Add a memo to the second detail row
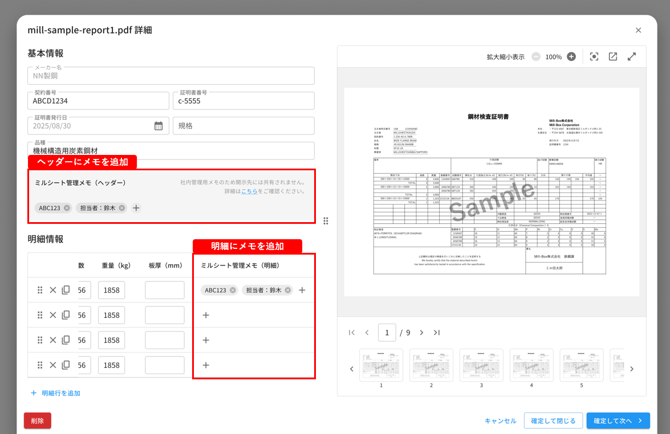The height and width of the screenshot is (434, 670). [x=206, y=315]
